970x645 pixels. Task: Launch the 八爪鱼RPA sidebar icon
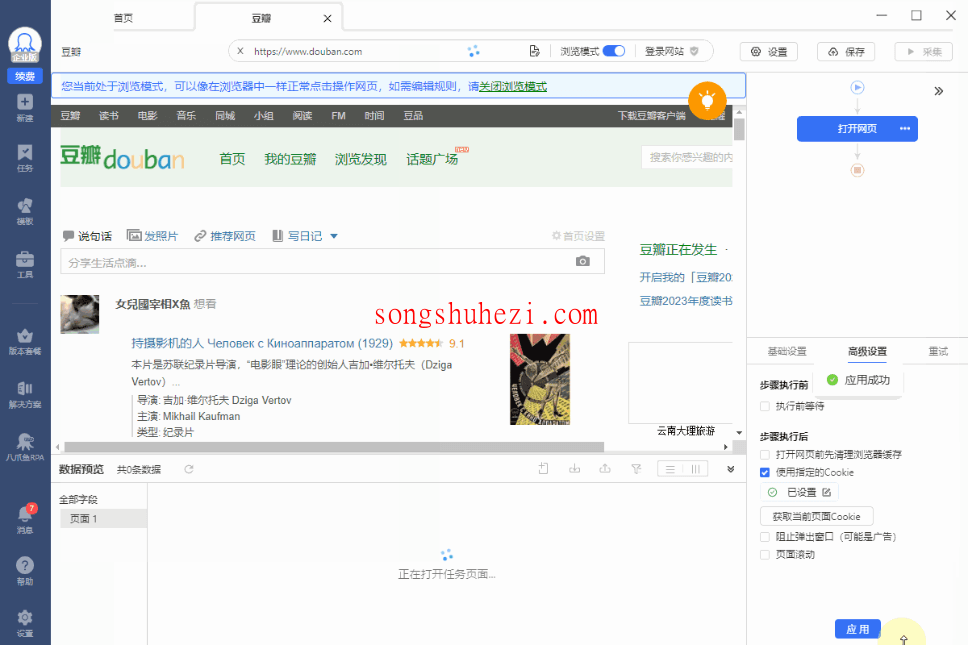click(25, 448)
